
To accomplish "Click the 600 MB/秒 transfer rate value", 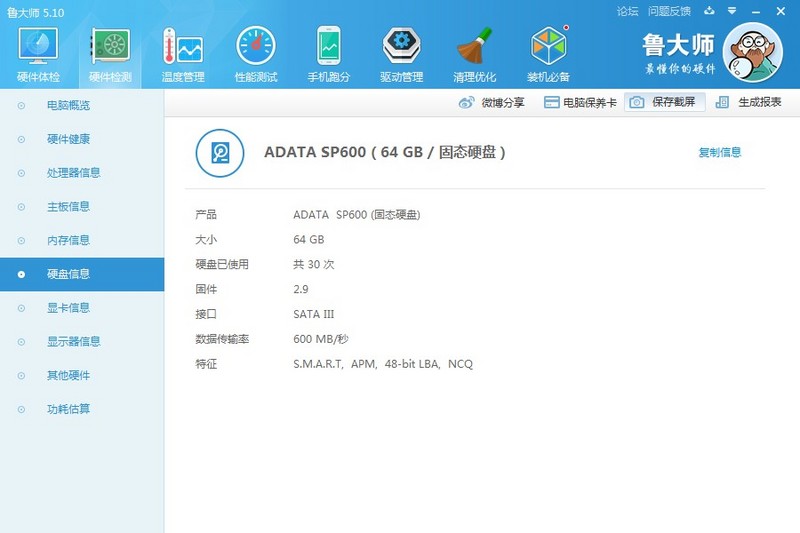I will (320, 339).
